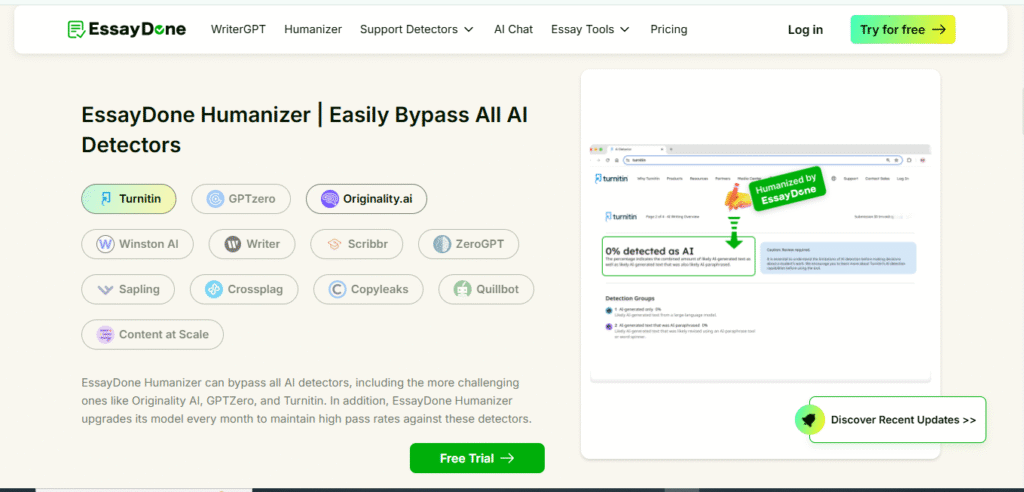
Task: Click the Winston AI logo icon
Action: click(105, 244)
